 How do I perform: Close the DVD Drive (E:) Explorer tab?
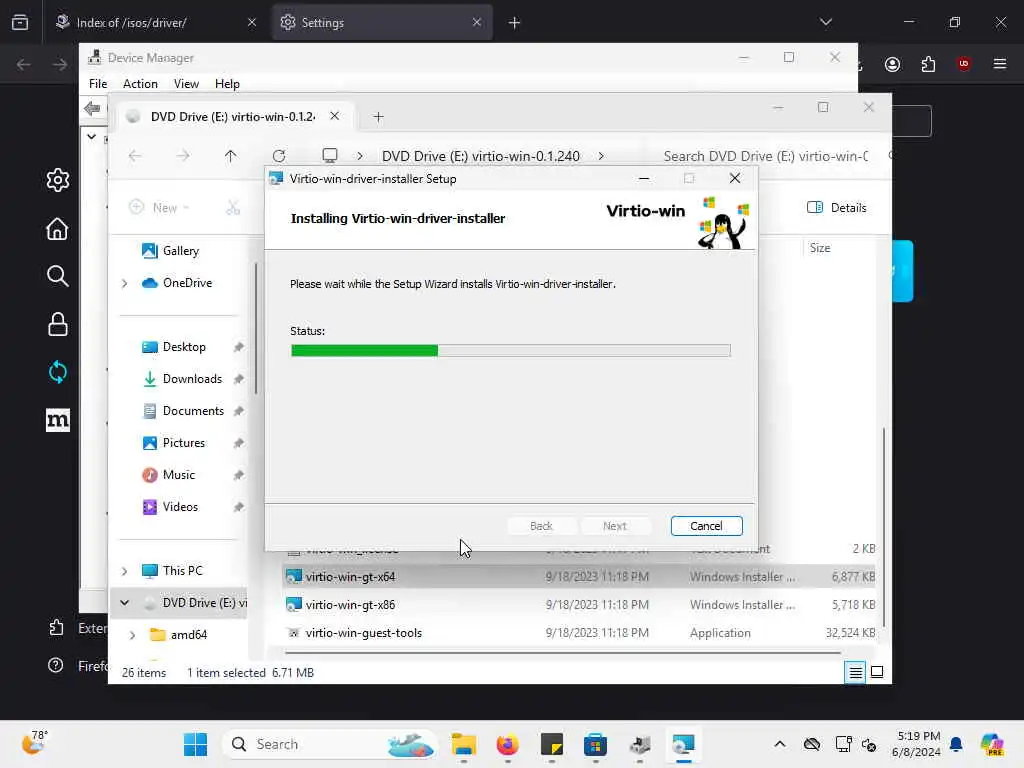pos(334,116)
